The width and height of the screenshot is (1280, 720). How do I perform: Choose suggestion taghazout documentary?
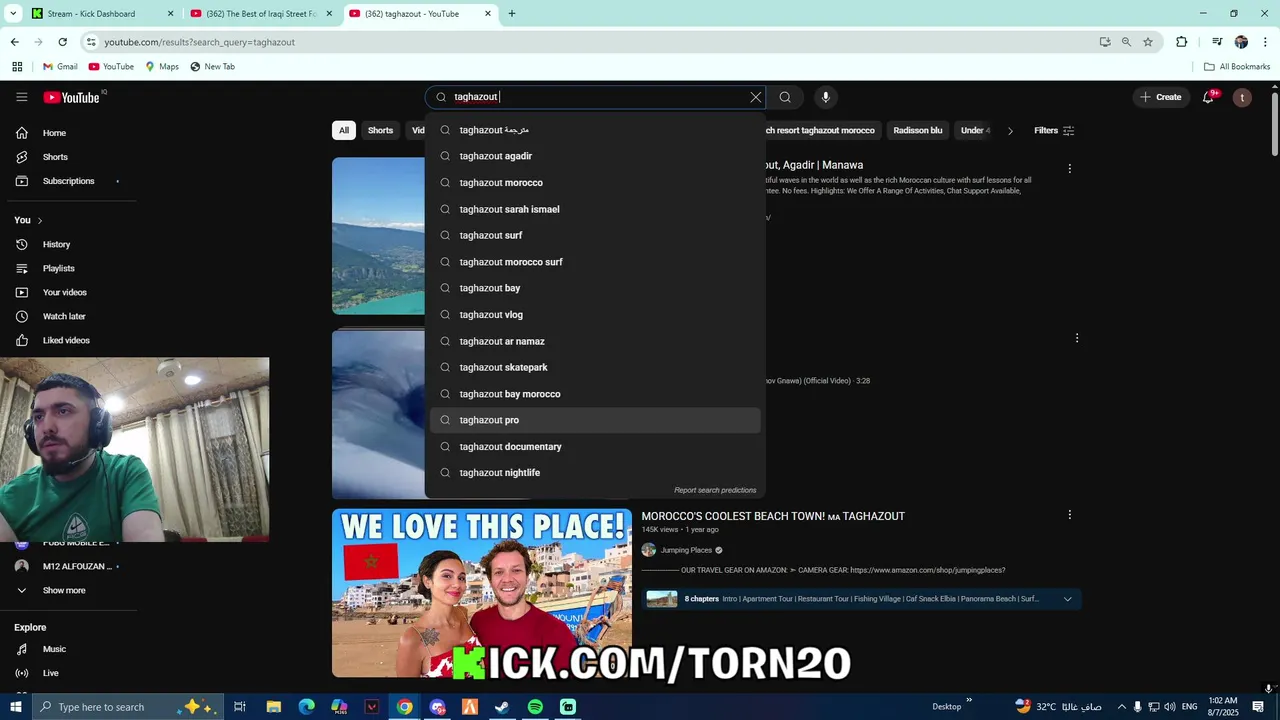[595, 446]
